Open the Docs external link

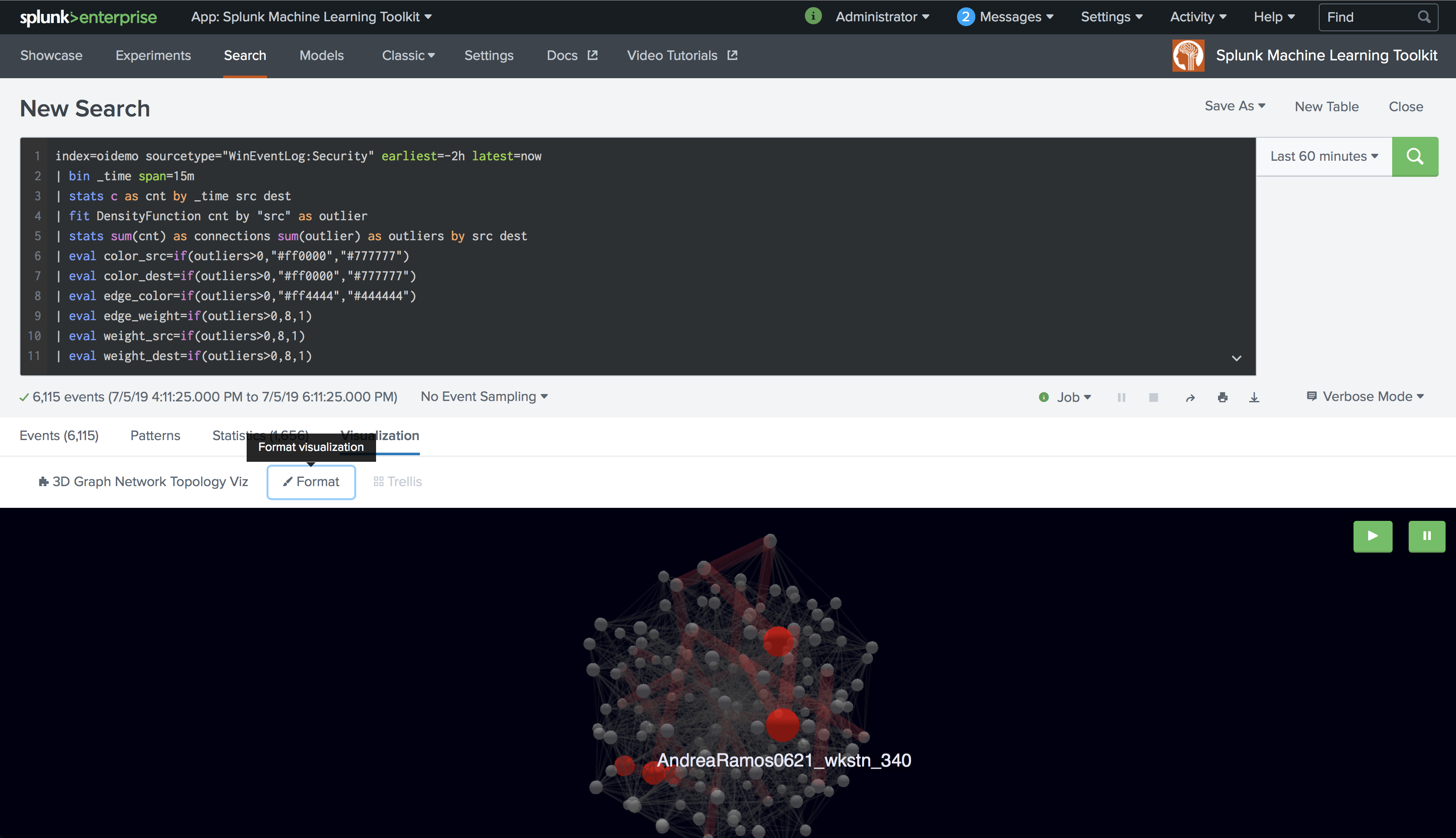[x=572, y=55]
